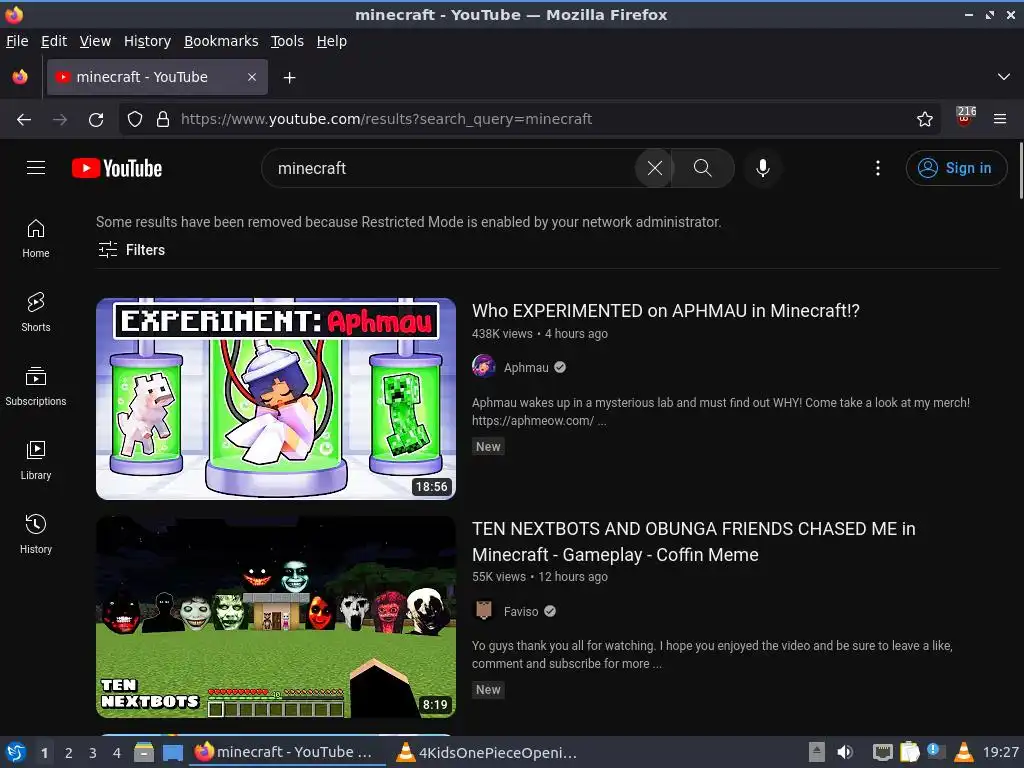Open the clipboard manager tray icon
This screenshot has height=768, width=1024.
(x=910, y=752)
